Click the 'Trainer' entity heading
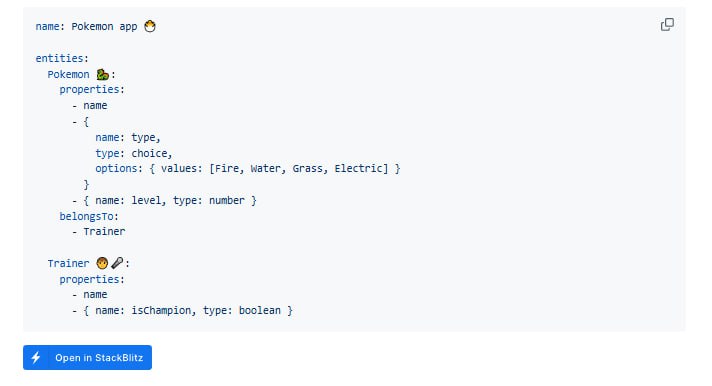This screenshot has width=712, height=386. point(69,263)
